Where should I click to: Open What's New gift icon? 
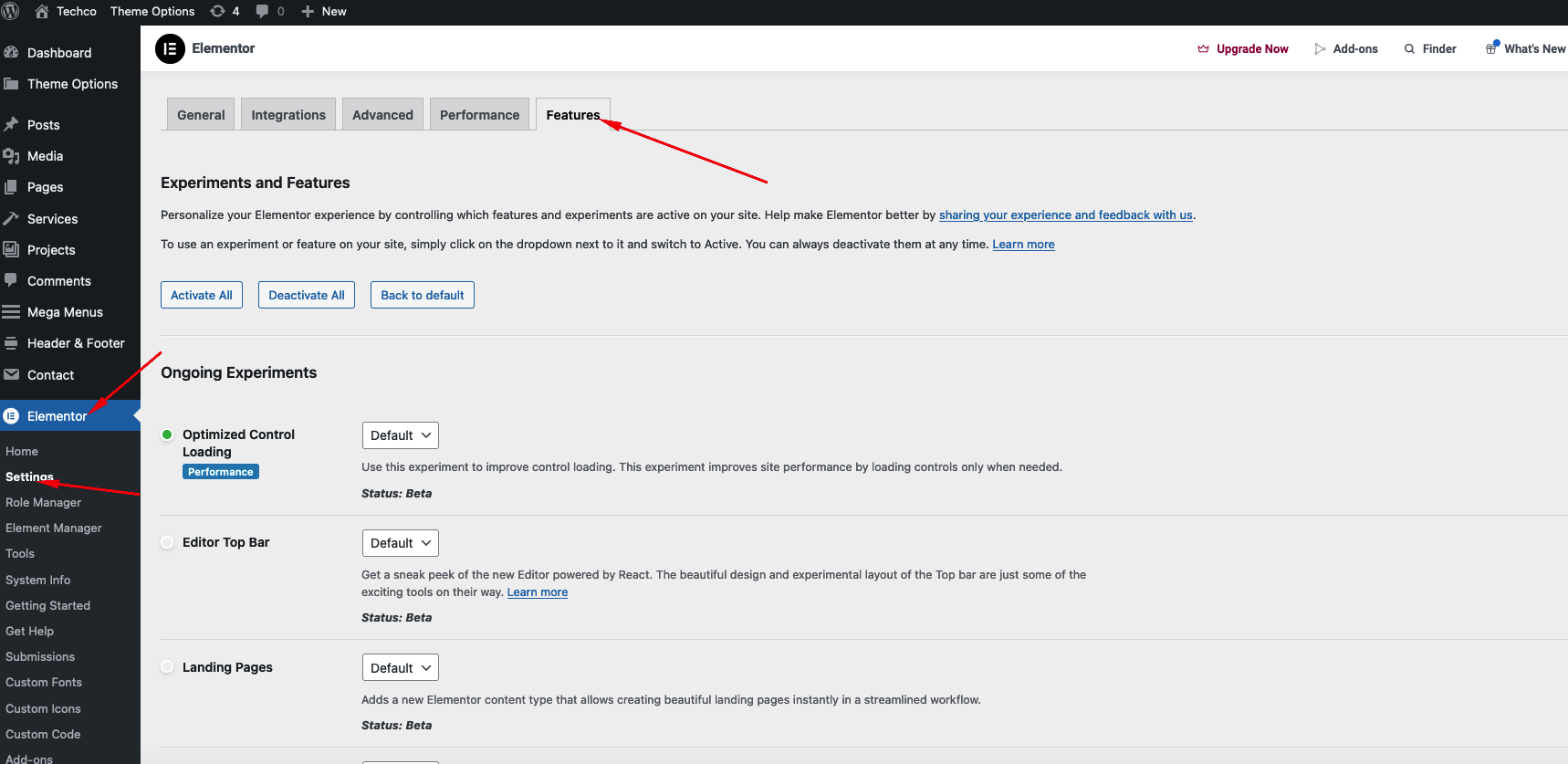coord(1492,48)
